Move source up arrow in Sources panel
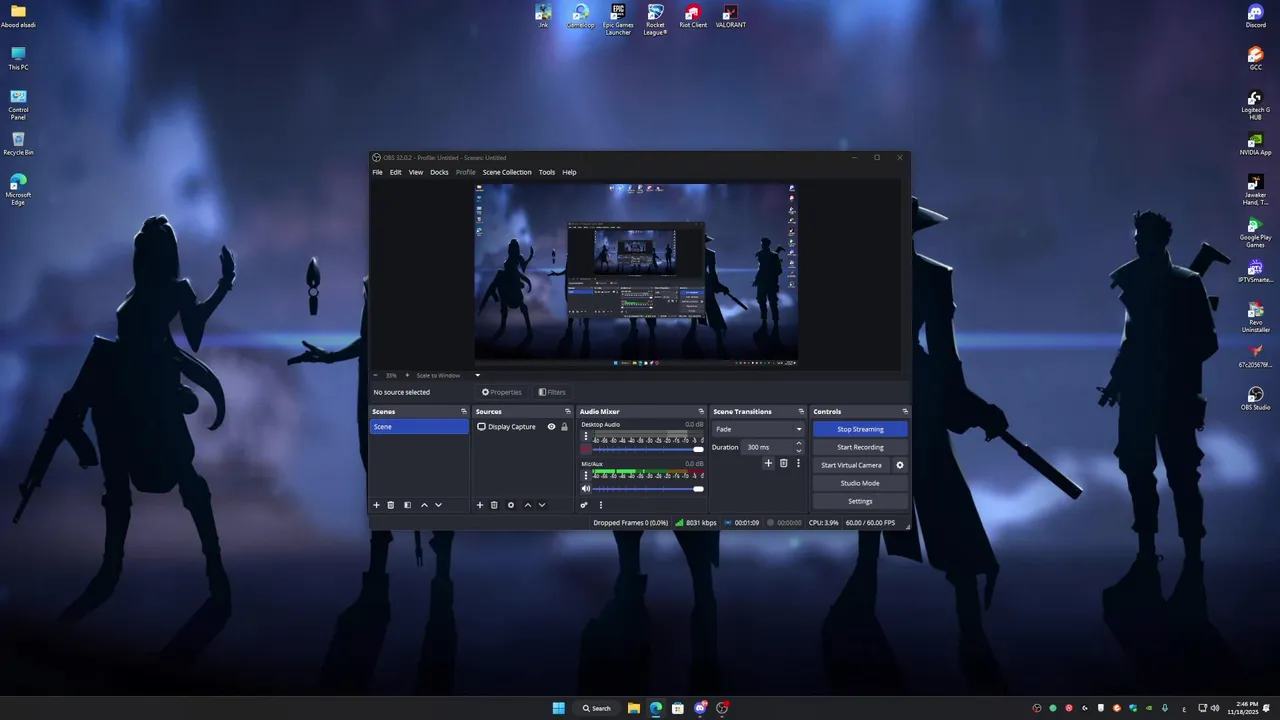This screenshot has height=720, width=1280. 528,505
